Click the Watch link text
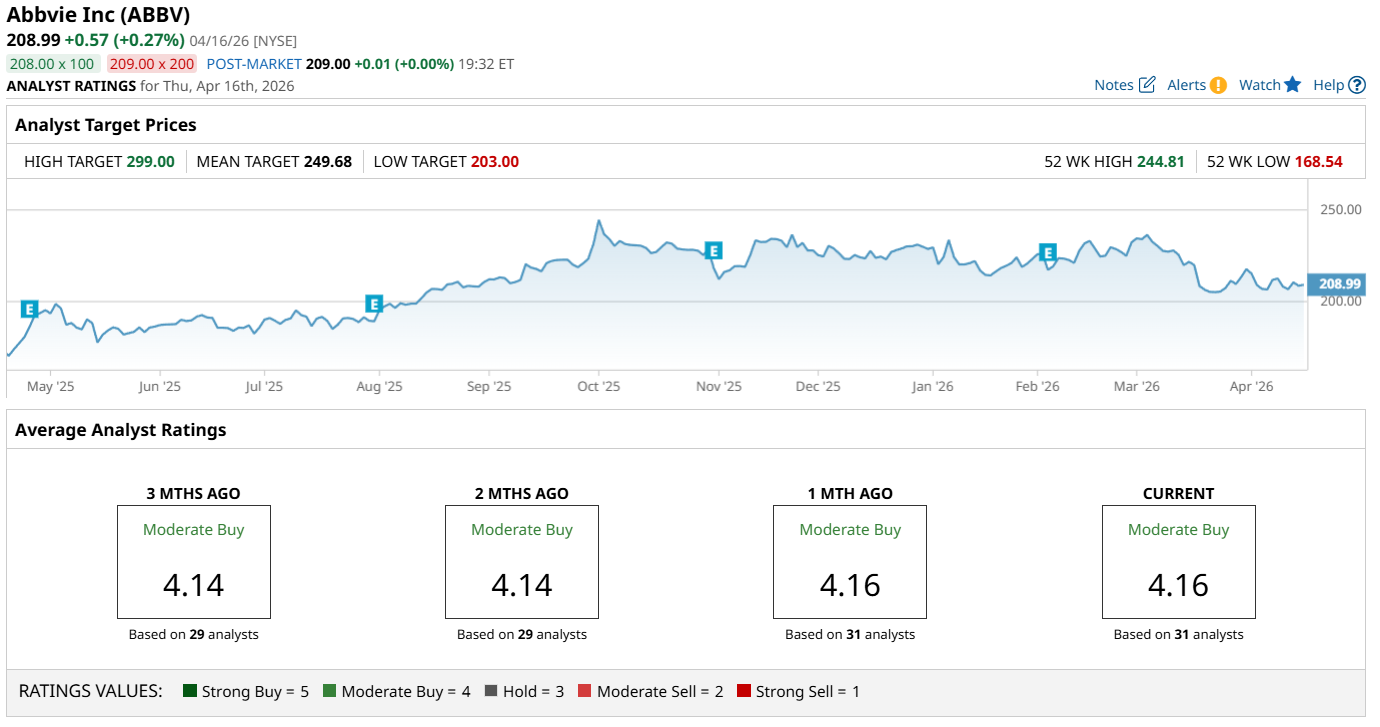 pos(1259,85)
